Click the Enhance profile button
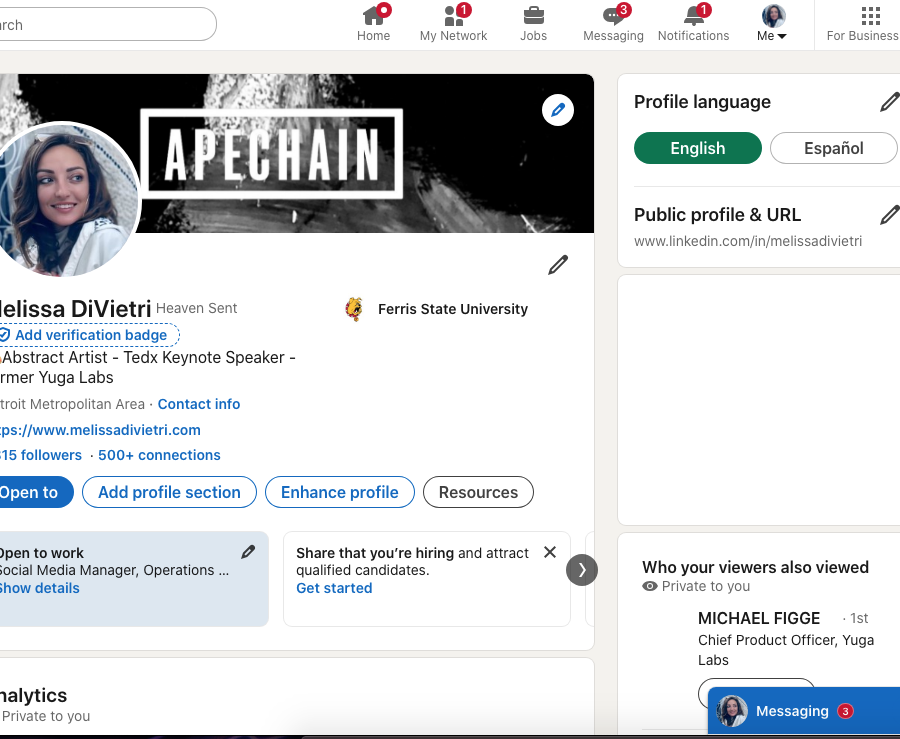The width and height of the screenshot is (900, 739). (x=339, y=492)
